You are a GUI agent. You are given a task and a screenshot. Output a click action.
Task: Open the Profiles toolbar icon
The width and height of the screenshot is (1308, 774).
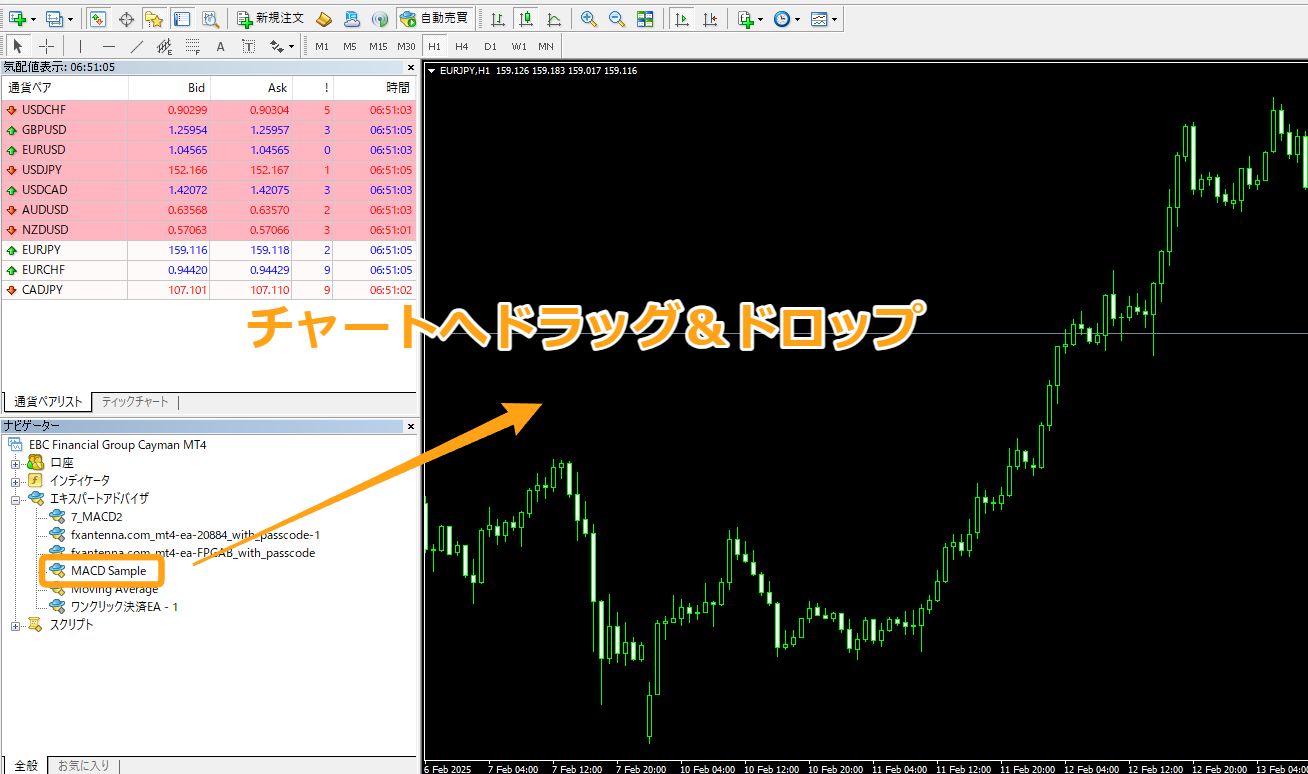coord(54,18)
